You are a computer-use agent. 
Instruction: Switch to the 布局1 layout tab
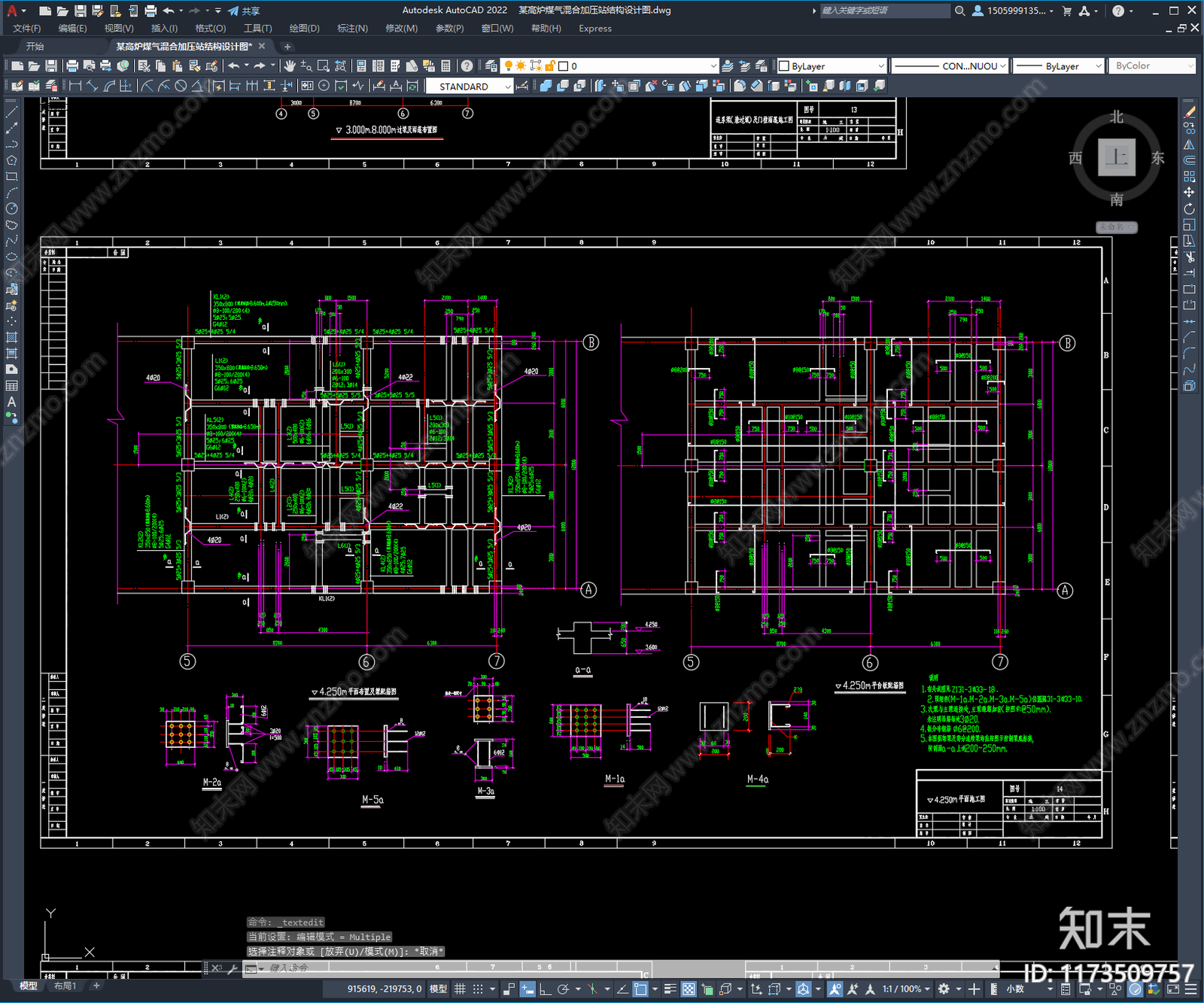tap(65, 986)
